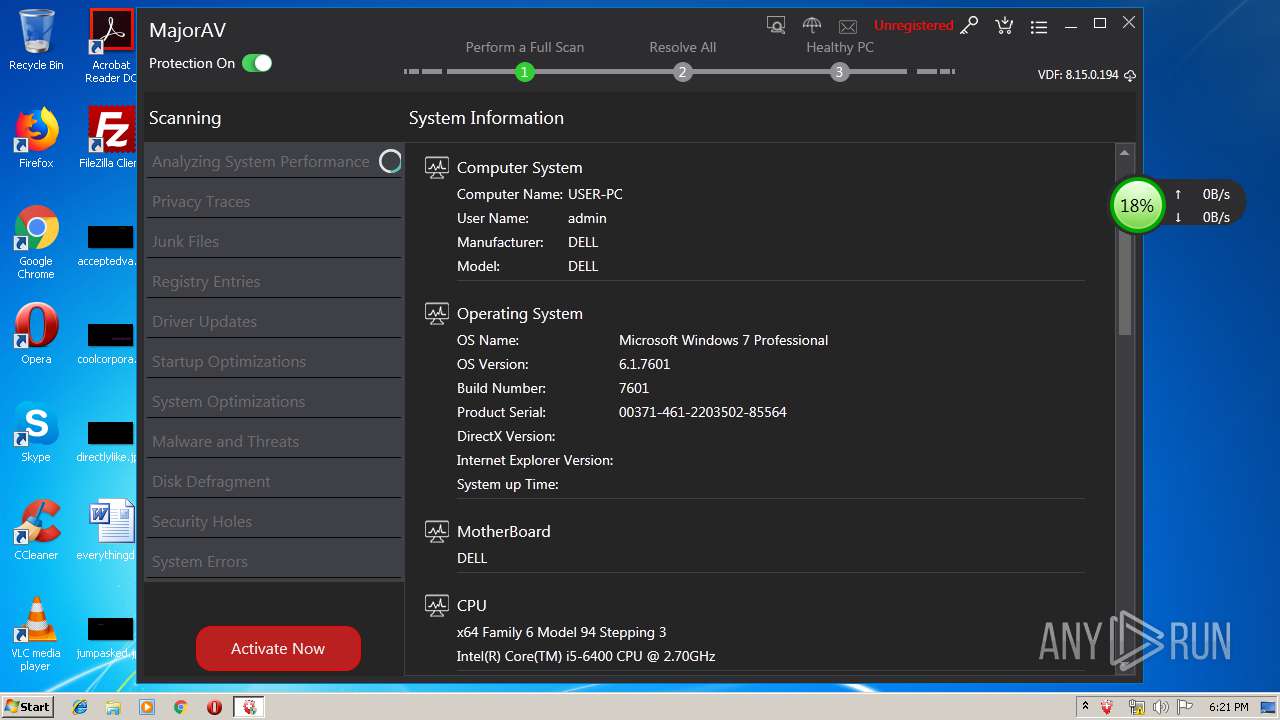Open the envelope messages icon

click(848, 27)
